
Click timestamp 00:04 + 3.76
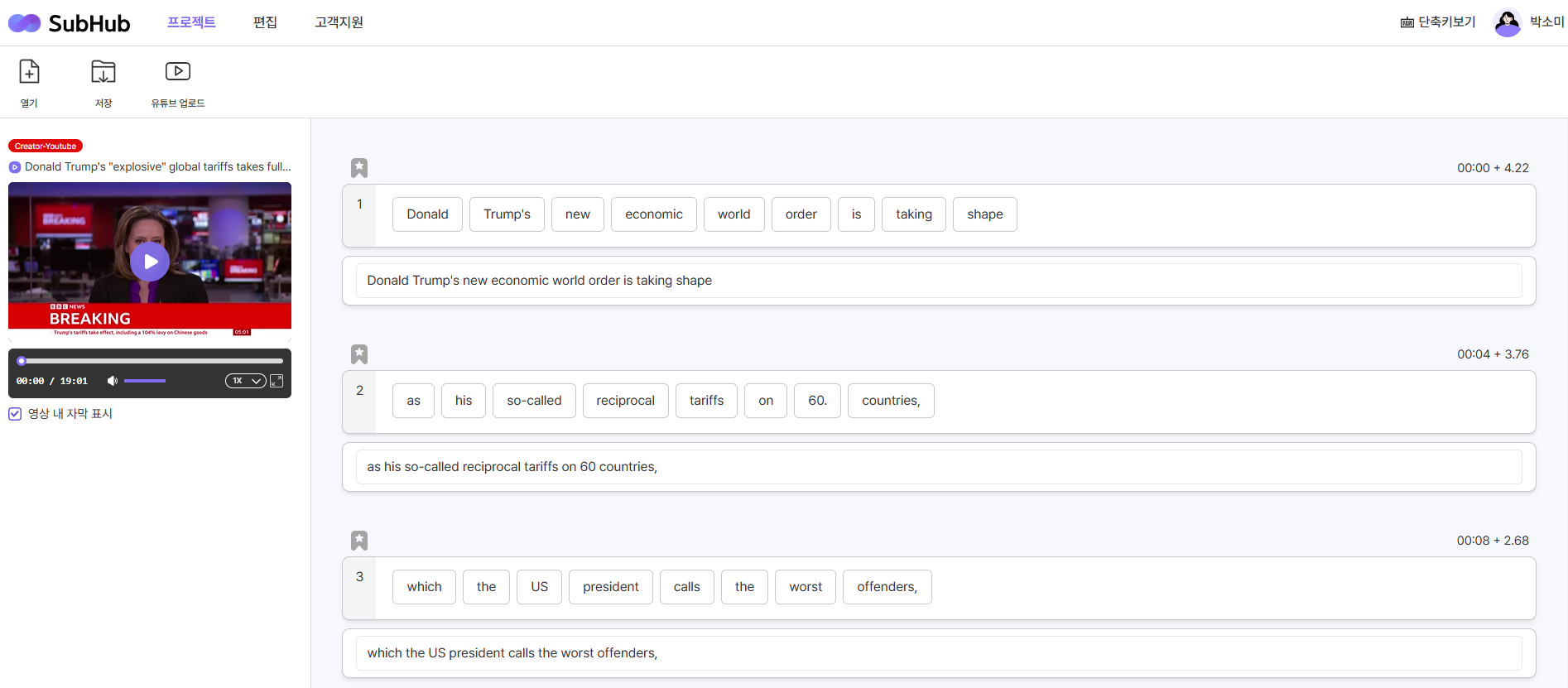tap(1493, 354)
